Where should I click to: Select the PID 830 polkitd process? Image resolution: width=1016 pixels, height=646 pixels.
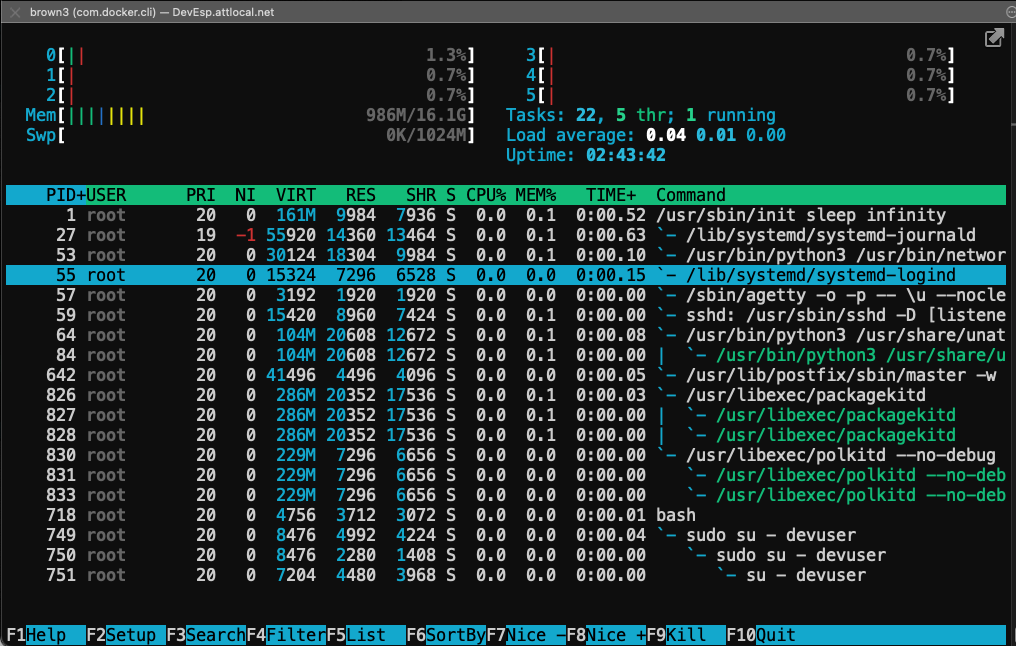[506, 456]
